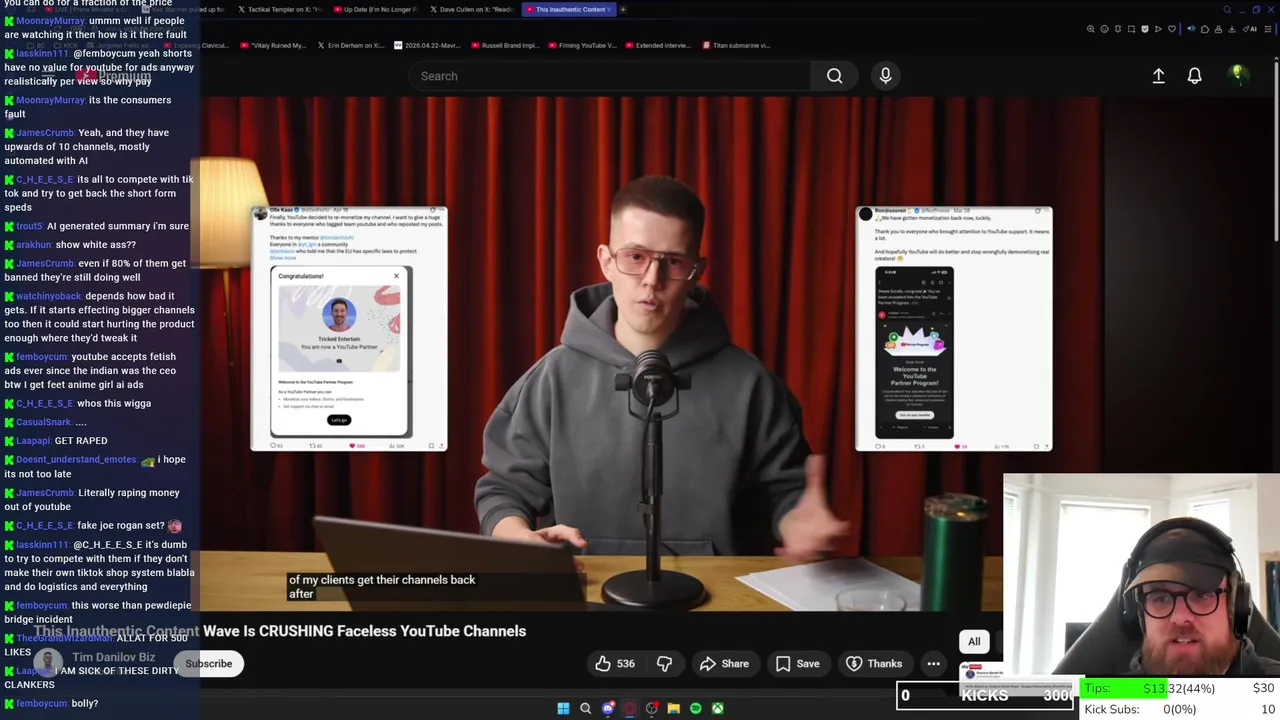
Task: Open the Extended intervie bookmark
Action: (x=658, y=45)
